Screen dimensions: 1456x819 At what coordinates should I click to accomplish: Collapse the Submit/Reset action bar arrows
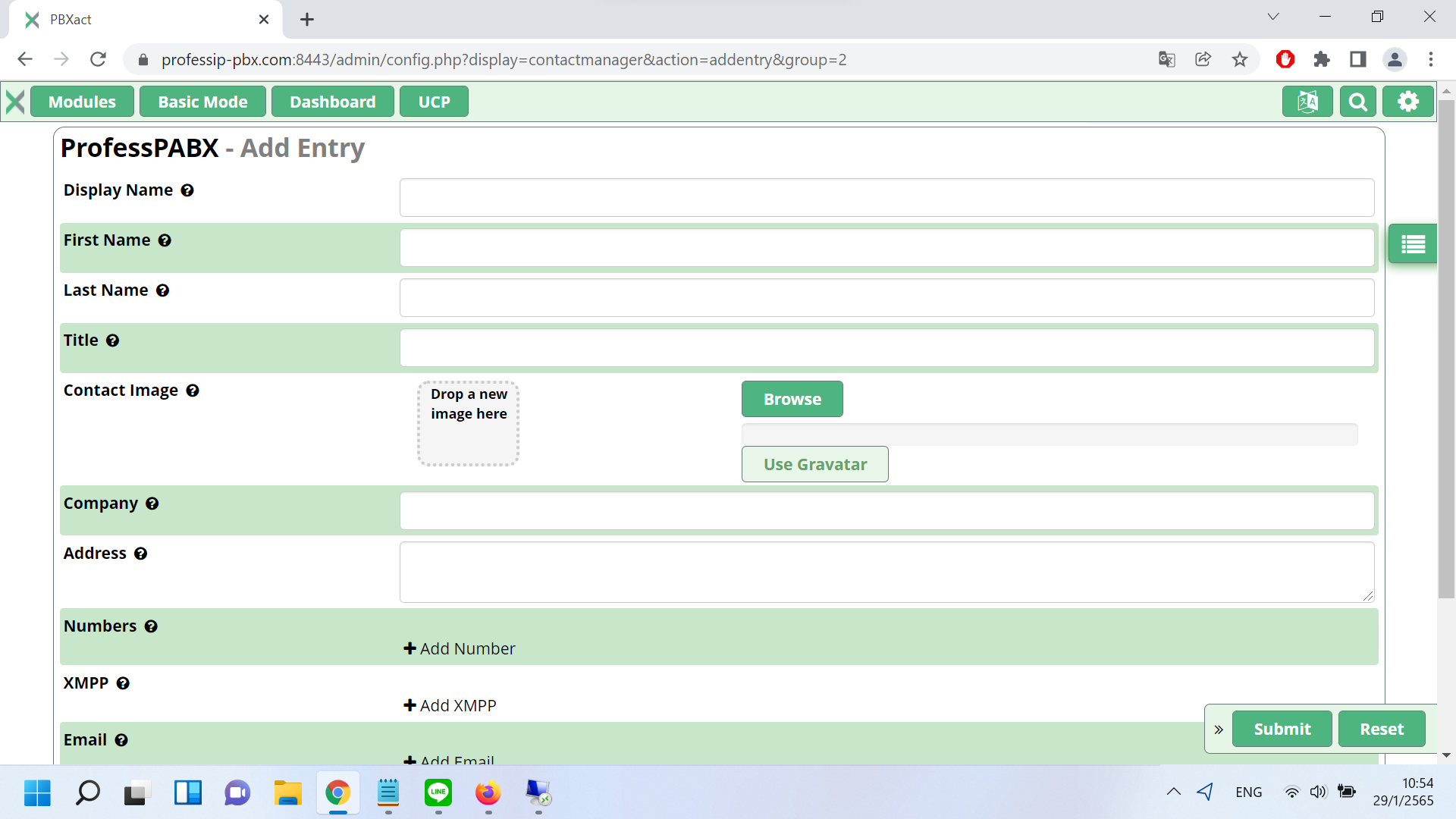point(1219,730)
